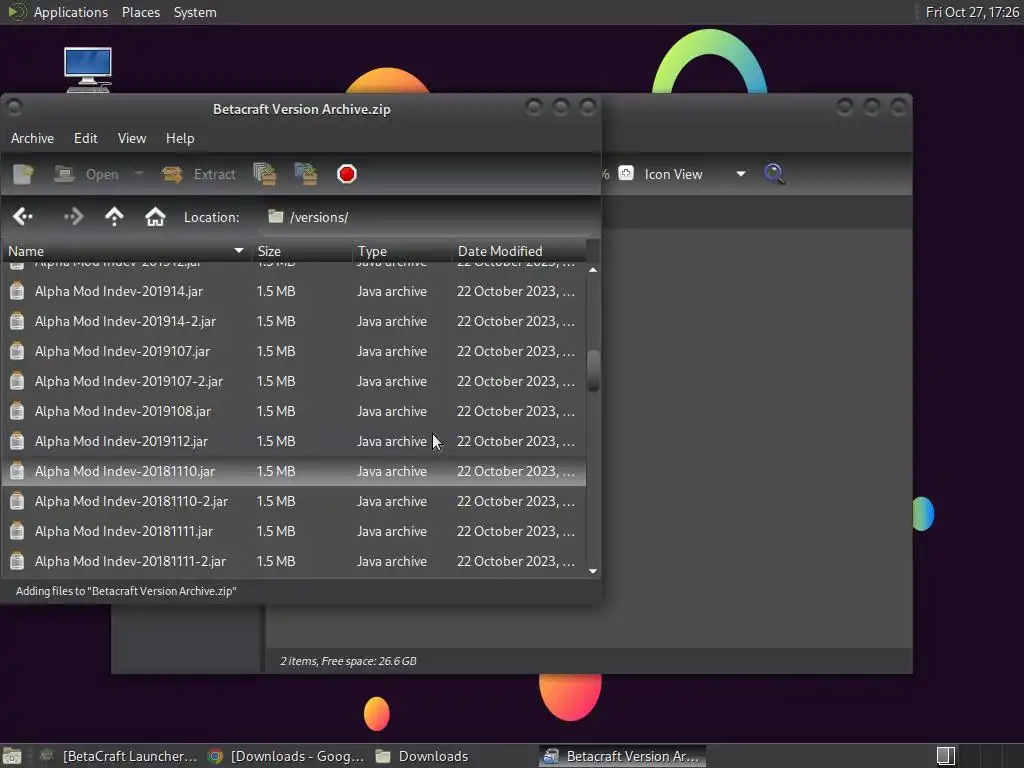Open the Places menu in top panel

click(141, 12)
